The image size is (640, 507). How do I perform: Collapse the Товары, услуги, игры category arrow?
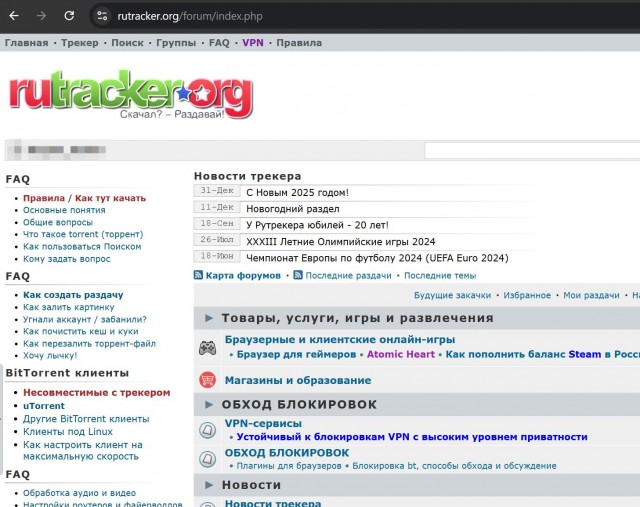coord(209,318)
